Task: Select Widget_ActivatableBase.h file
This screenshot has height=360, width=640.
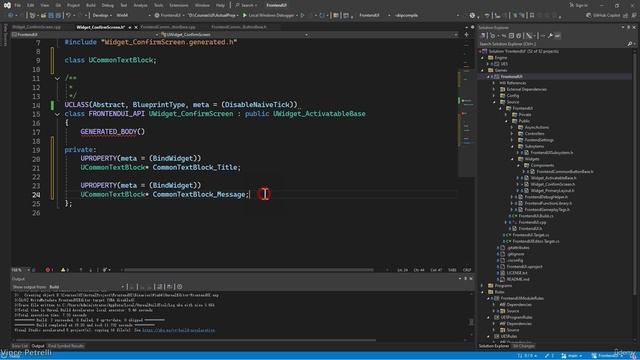Action: pyautogui.click(x=553, y=178)
